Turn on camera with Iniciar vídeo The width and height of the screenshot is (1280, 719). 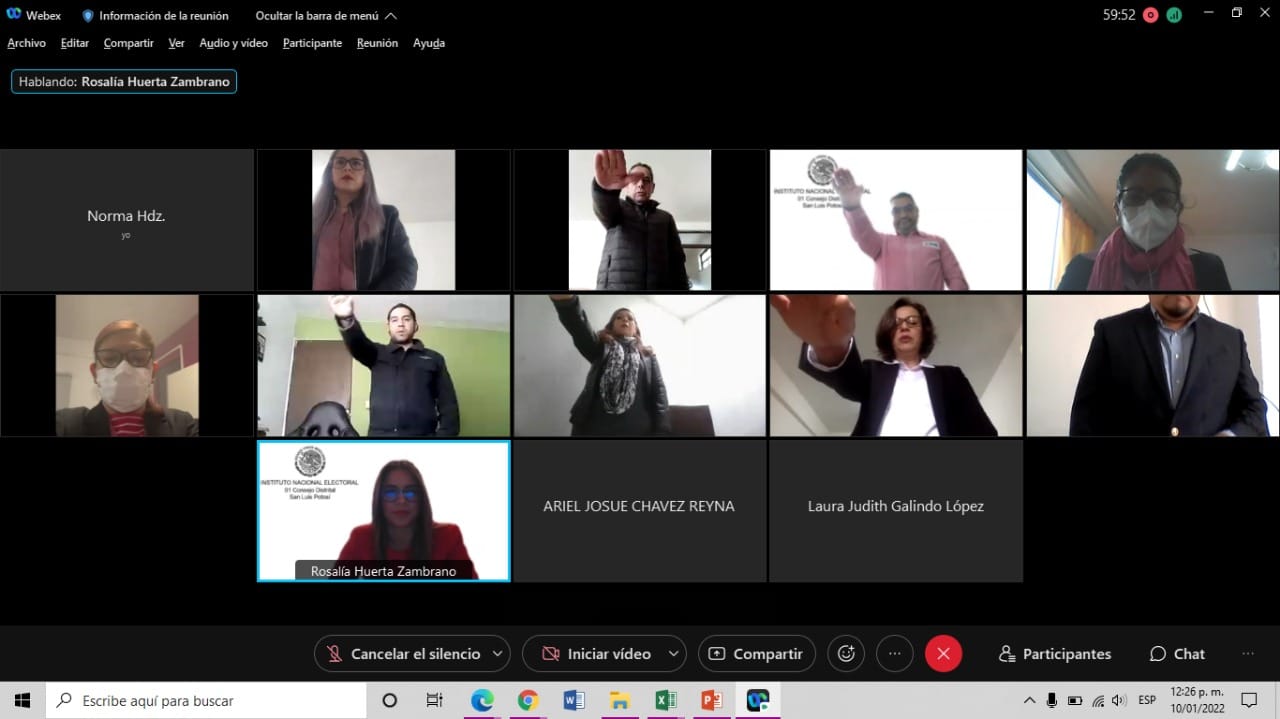click(x=596, y=654)
